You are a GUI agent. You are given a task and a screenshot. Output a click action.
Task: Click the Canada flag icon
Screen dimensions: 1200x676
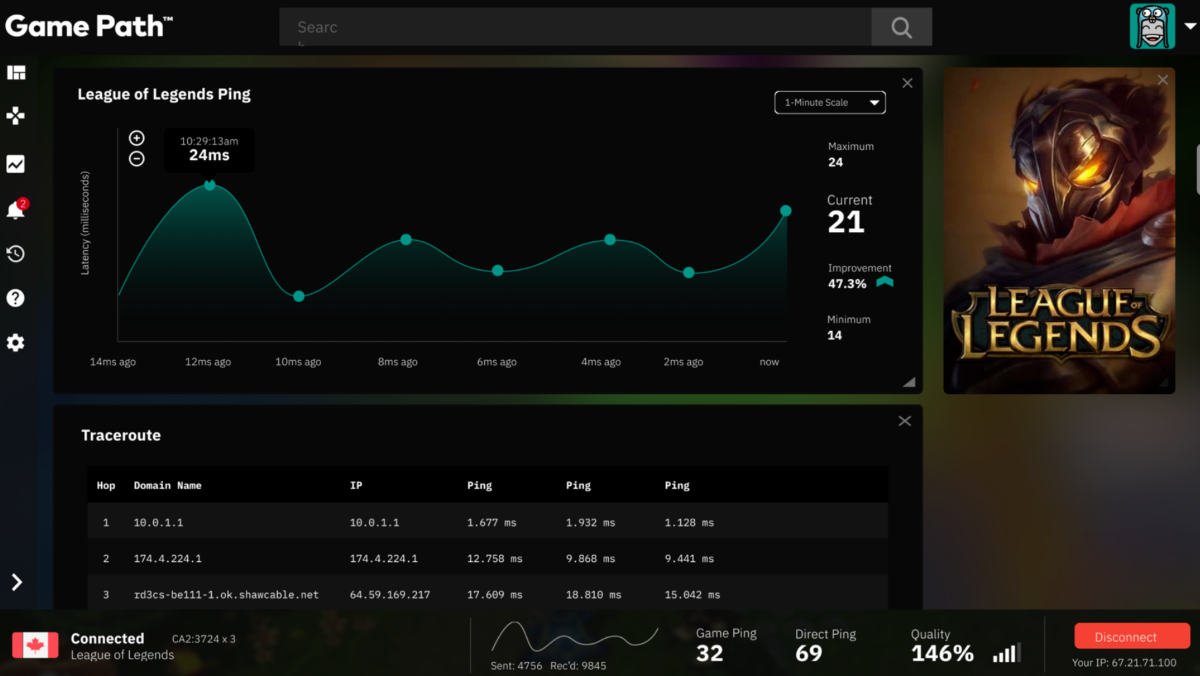point(35,645)
